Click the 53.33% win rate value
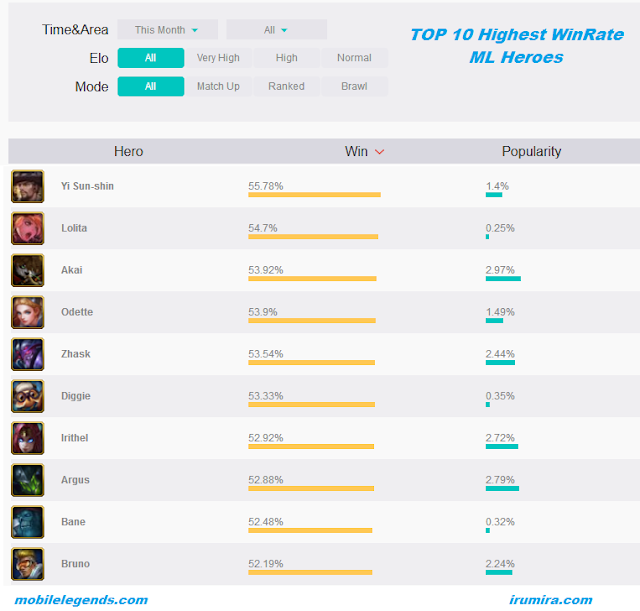Image resolution: width=640 pixels, height=611 pixels. click(265, 396)
